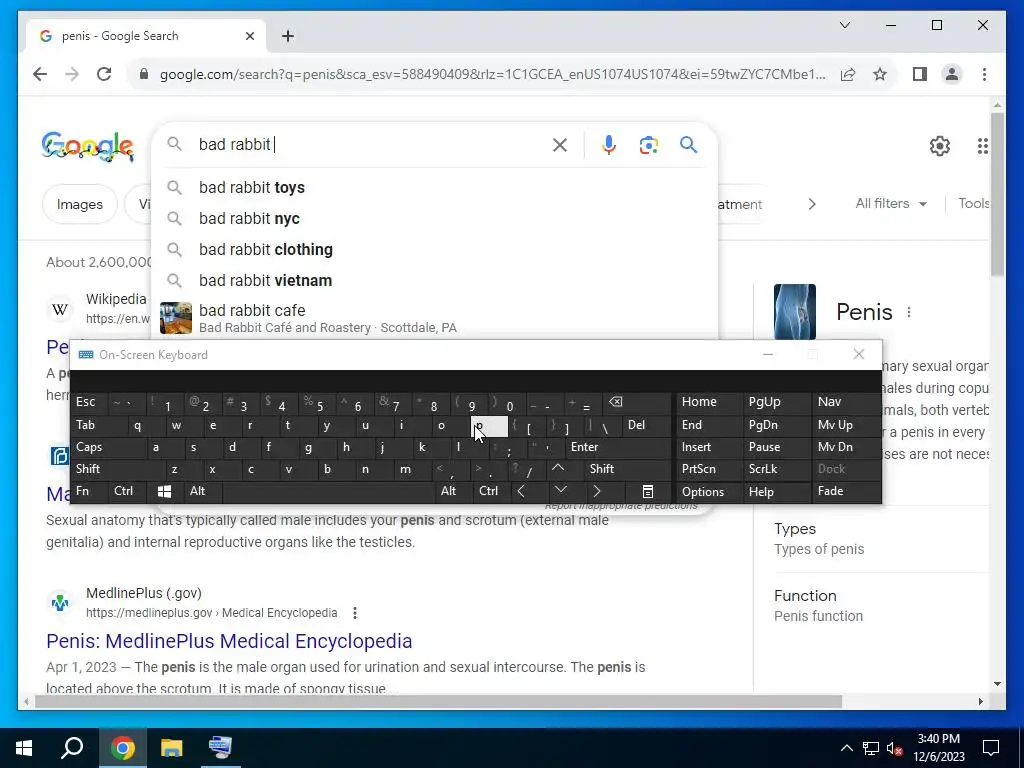Select suggestion bad rabbit clothing
The image size is (1024, 768).
434,249
